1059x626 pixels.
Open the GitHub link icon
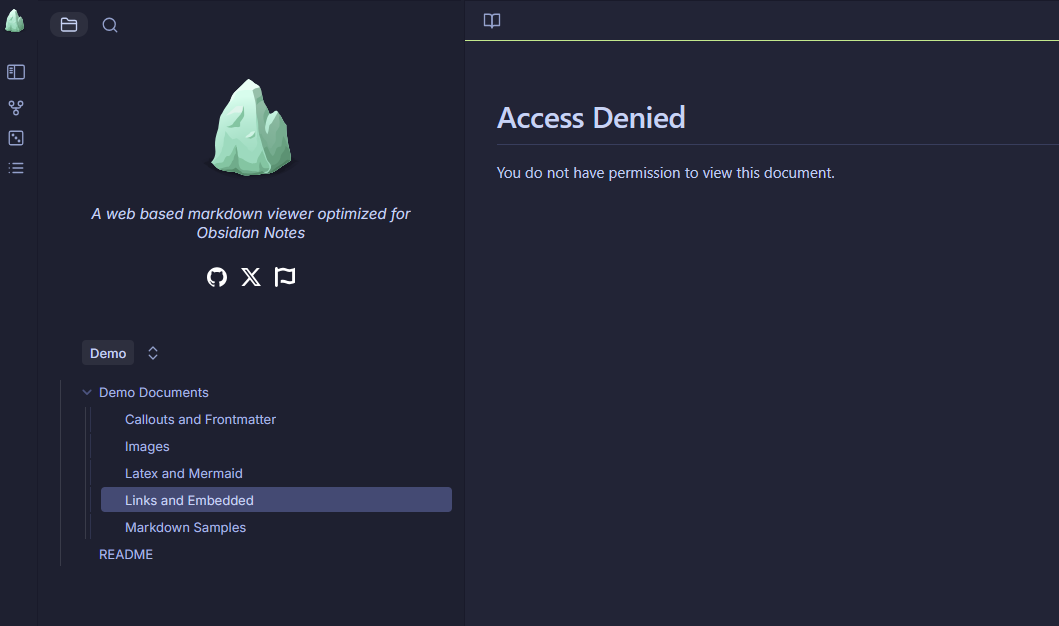tap(217, 277)
